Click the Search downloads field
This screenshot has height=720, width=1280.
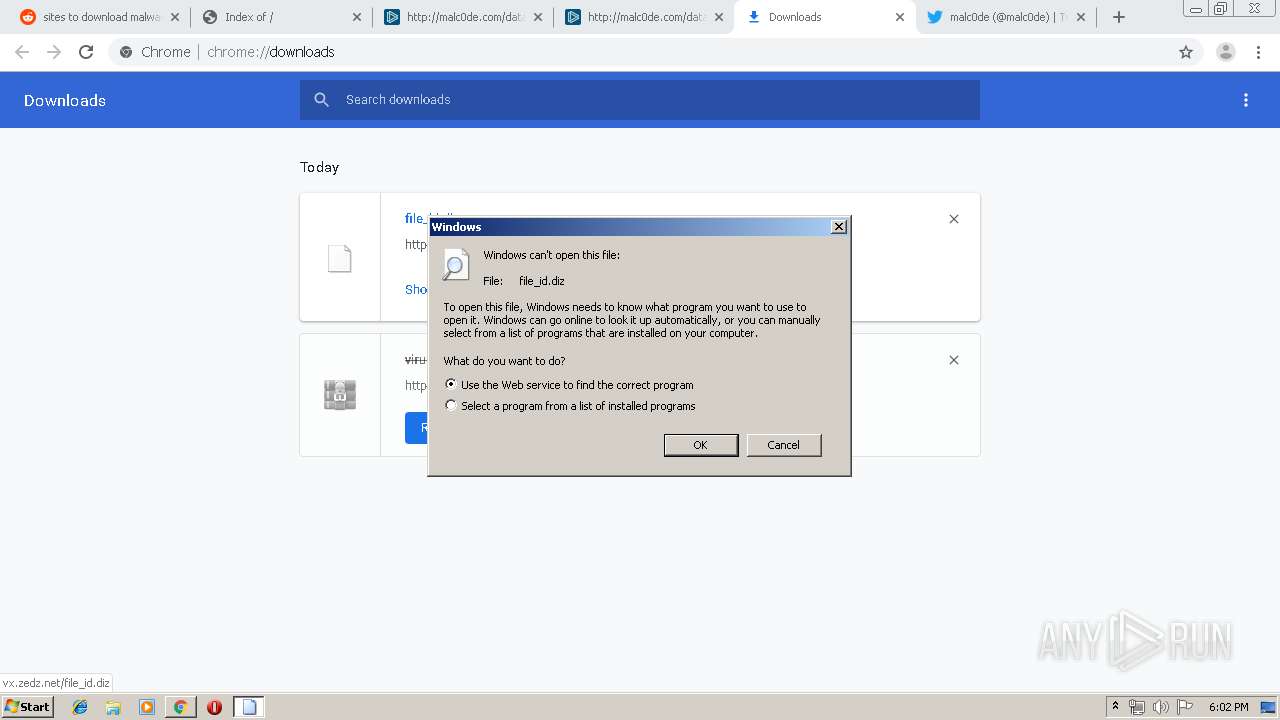640,100
